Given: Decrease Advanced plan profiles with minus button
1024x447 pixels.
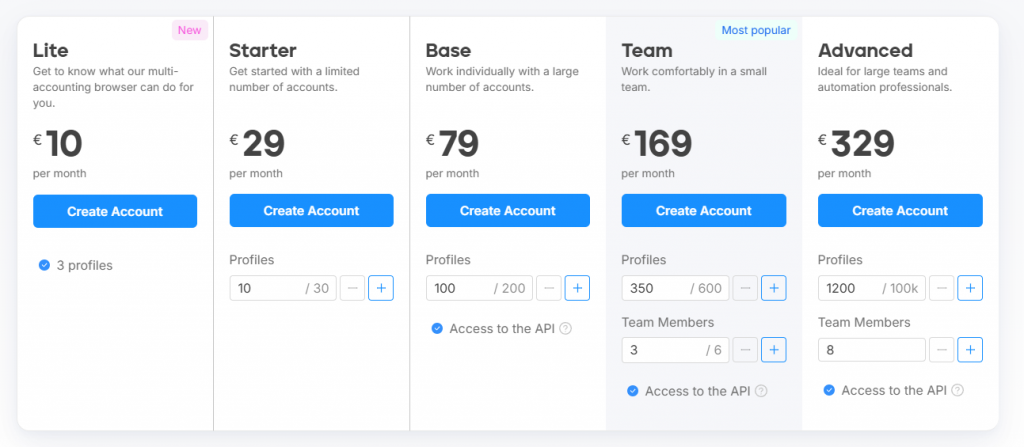Looking at the screenshot, I should click(941, 289).
